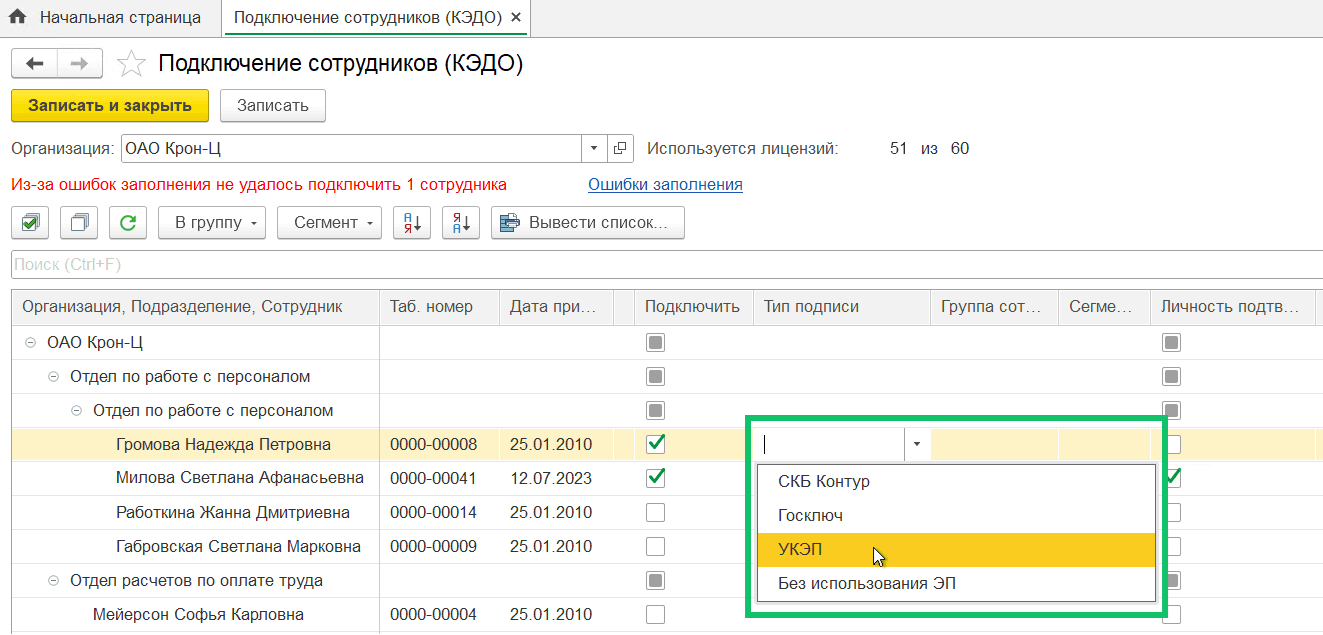The height and width of the screenshot is (635, 1323).
Task: Click Вывести список button
Action: click(587, 222)
